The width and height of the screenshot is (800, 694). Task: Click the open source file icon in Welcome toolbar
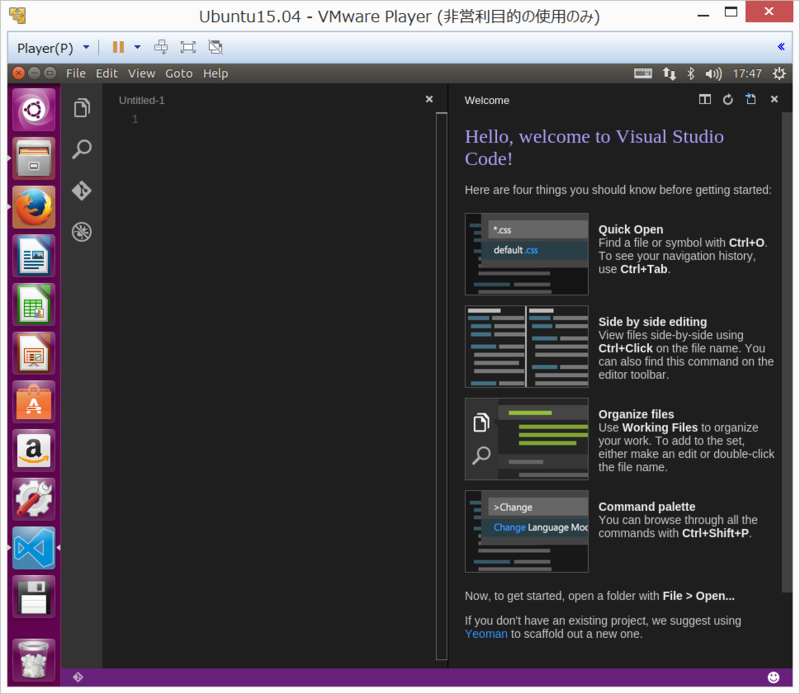tap(751, 99)
